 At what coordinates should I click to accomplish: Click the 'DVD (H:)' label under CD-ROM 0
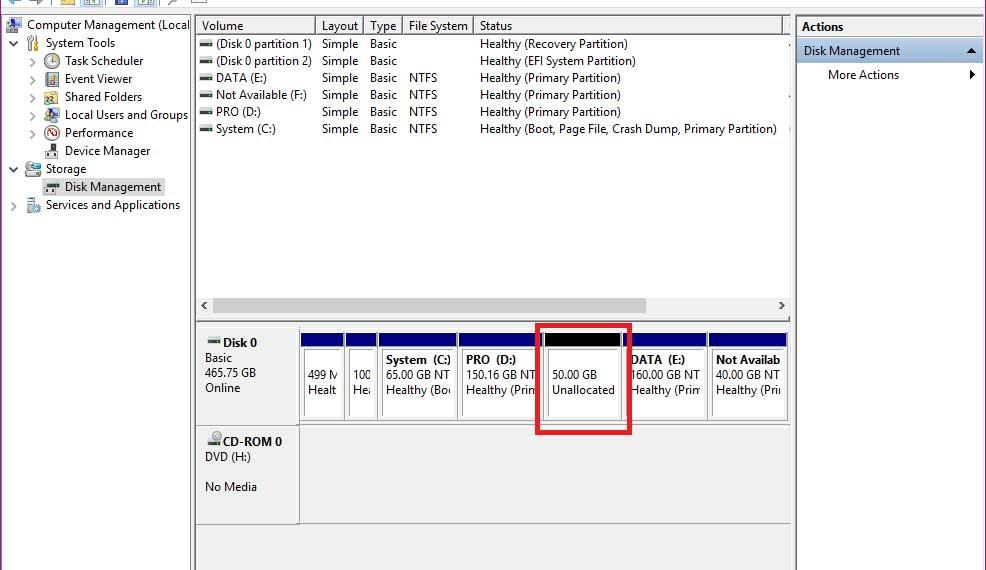pos(228,457)
